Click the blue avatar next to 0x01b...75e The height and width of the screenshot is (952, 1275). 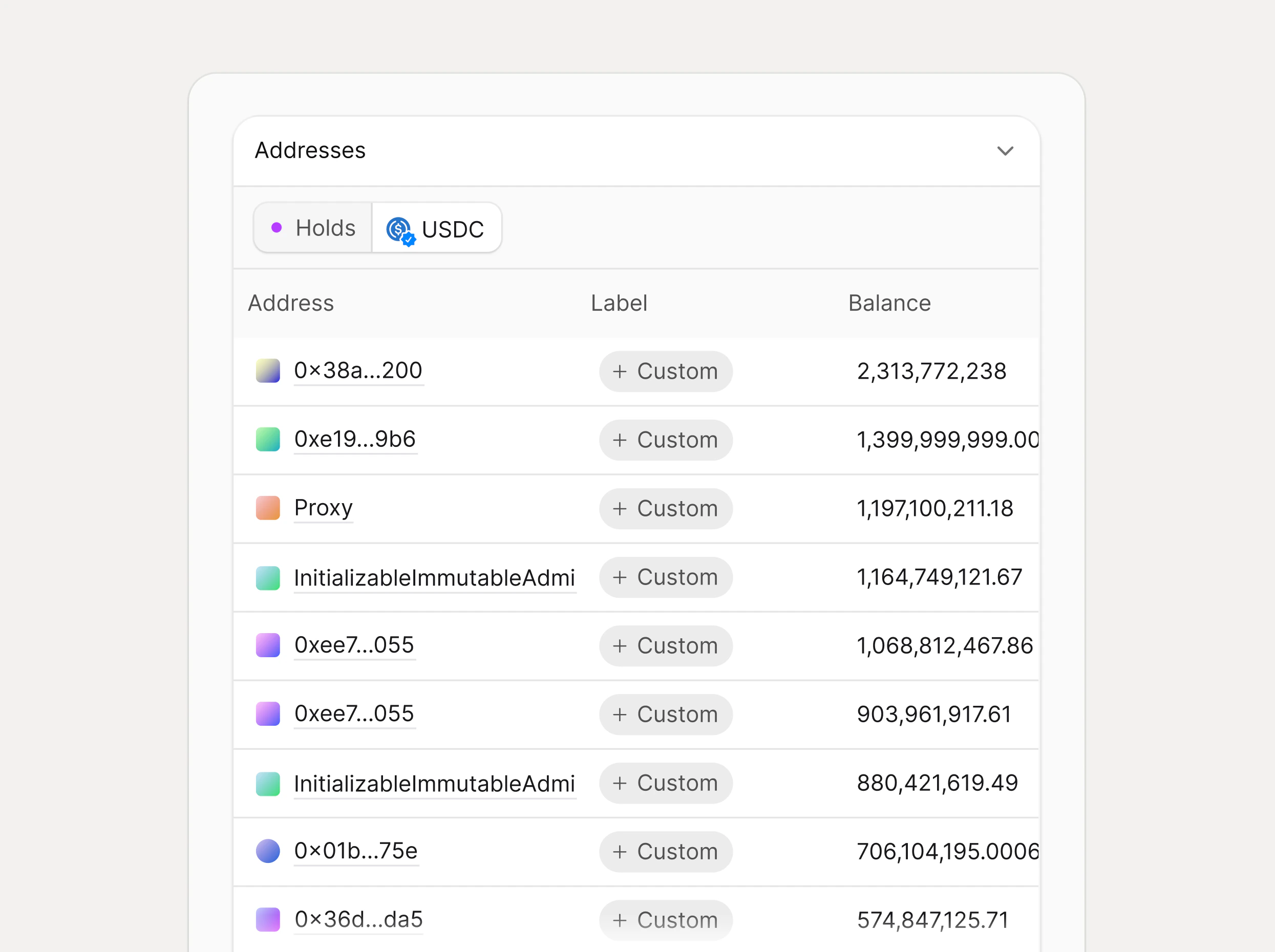(267, 851)
